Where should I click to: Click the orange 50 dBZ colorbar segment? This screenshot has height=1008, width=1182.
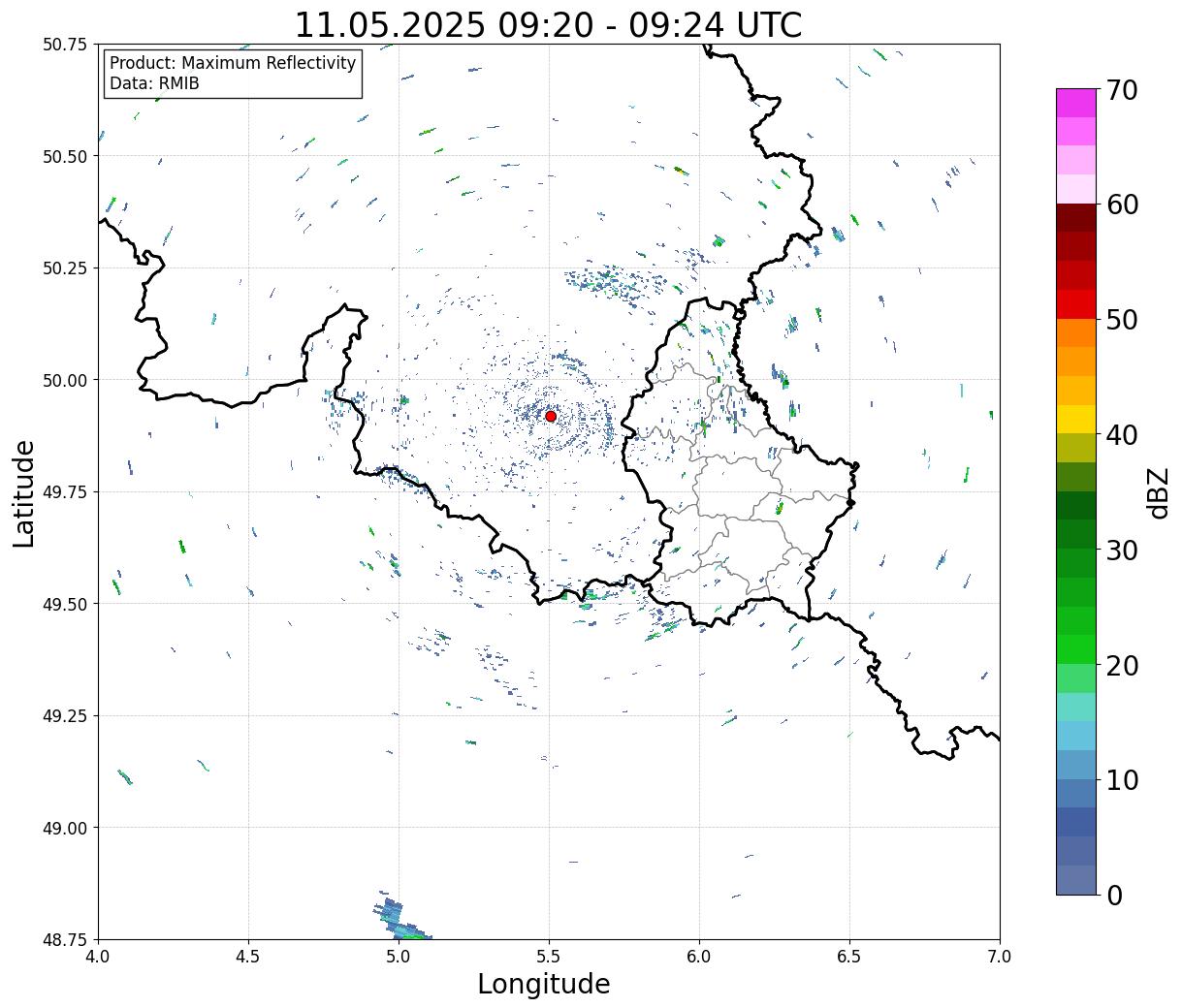pos(1076,332)
